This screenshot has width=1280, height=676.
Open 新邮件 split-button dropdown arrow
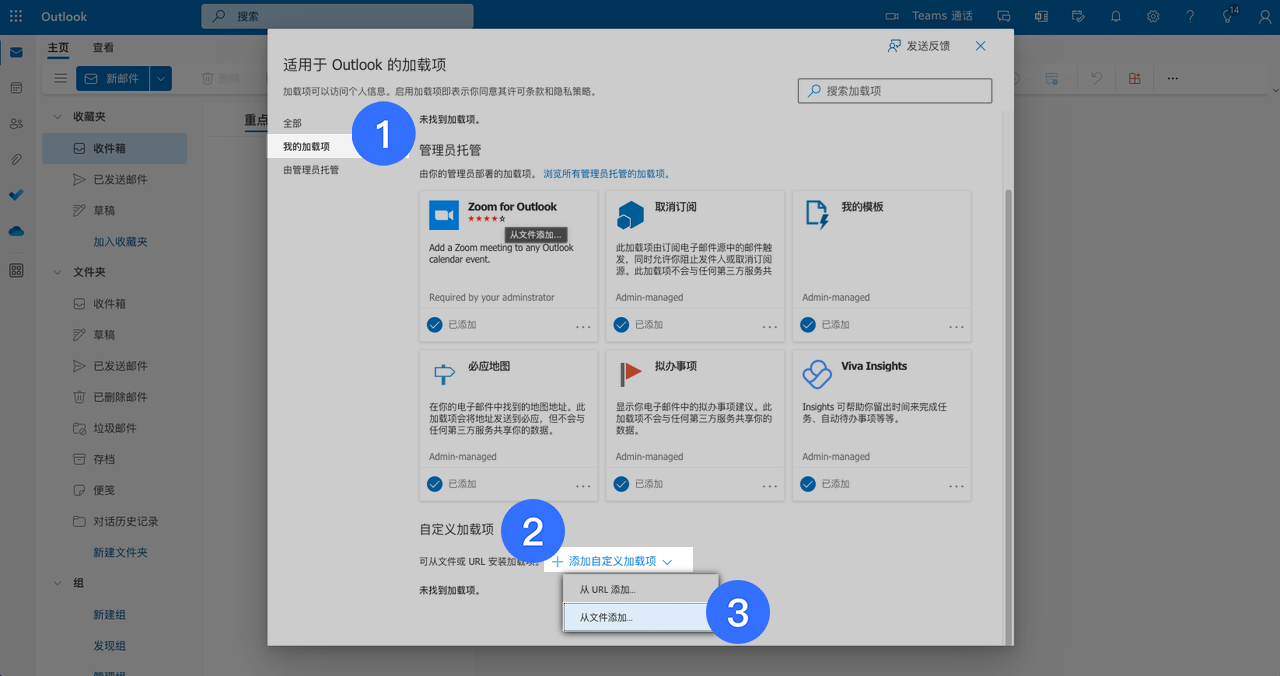[x=162, y=78]
